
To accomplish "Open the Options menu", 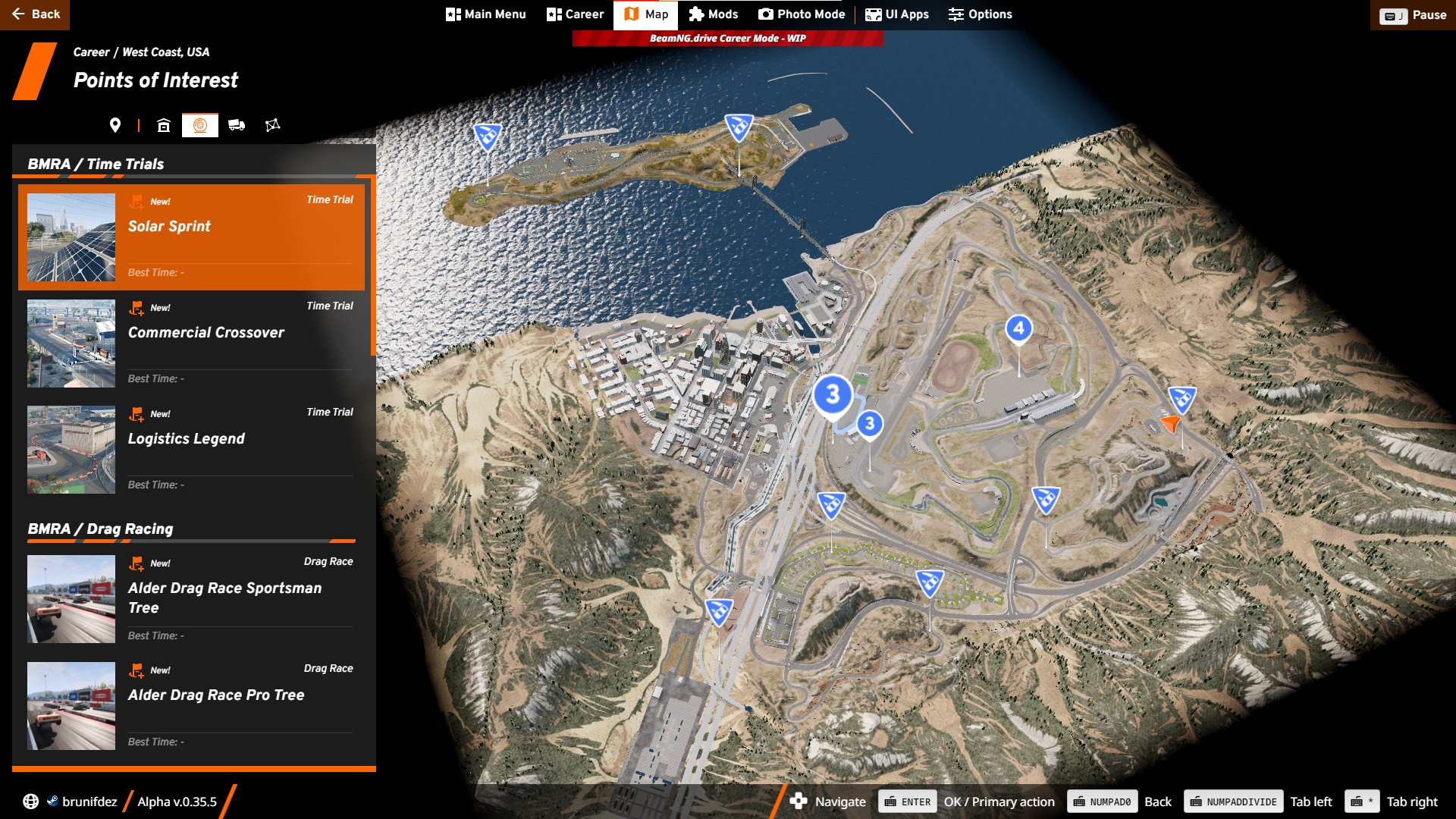I will (x=980, y=14).
